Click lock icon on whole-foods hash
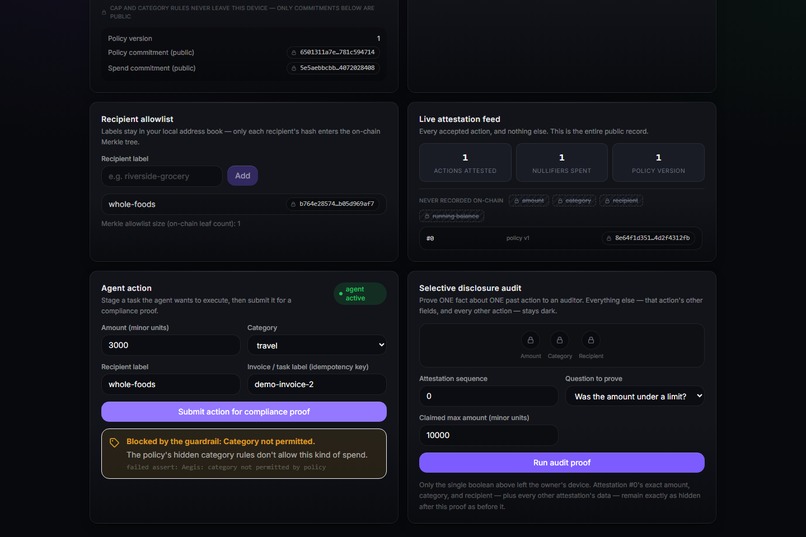Viewport: 806px width, 537px height. coord(293,204)
